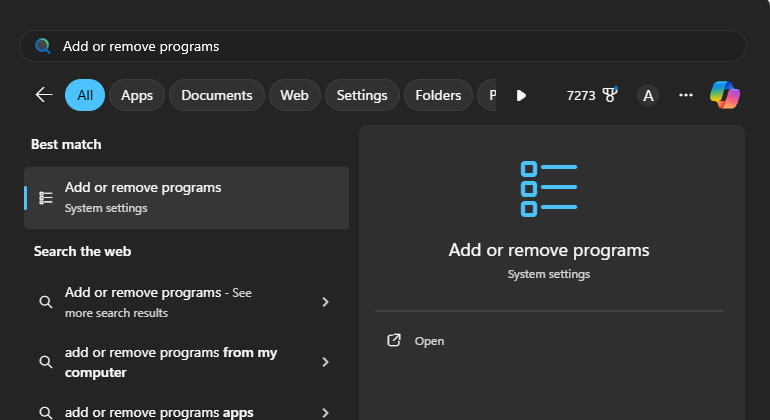770x420 pixels.
Task: Switch to the Apps filter tab
Action: click(x=137, y=95)
